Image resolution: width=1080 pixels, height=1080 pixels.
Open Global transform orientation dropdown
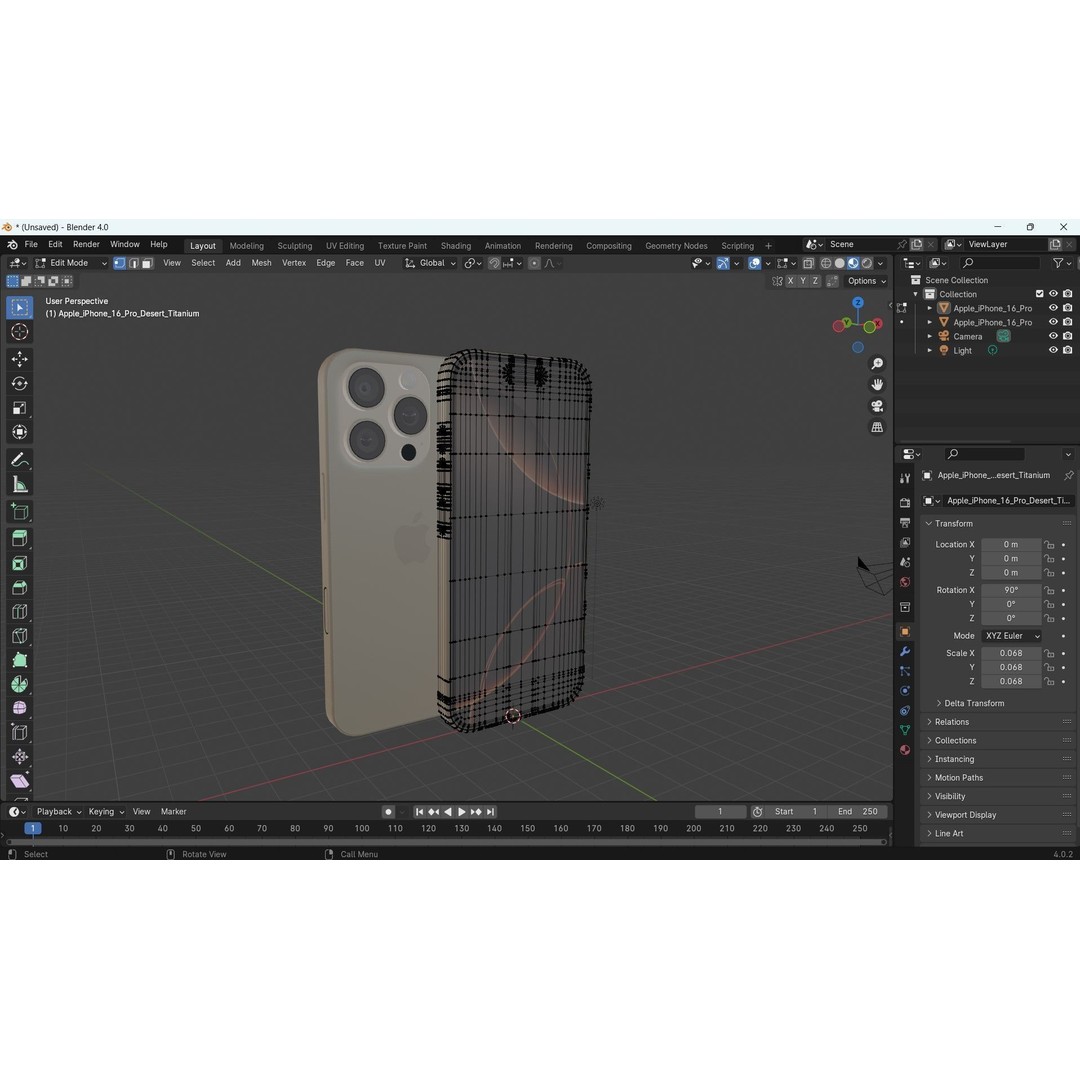click(x=430, y=263)
